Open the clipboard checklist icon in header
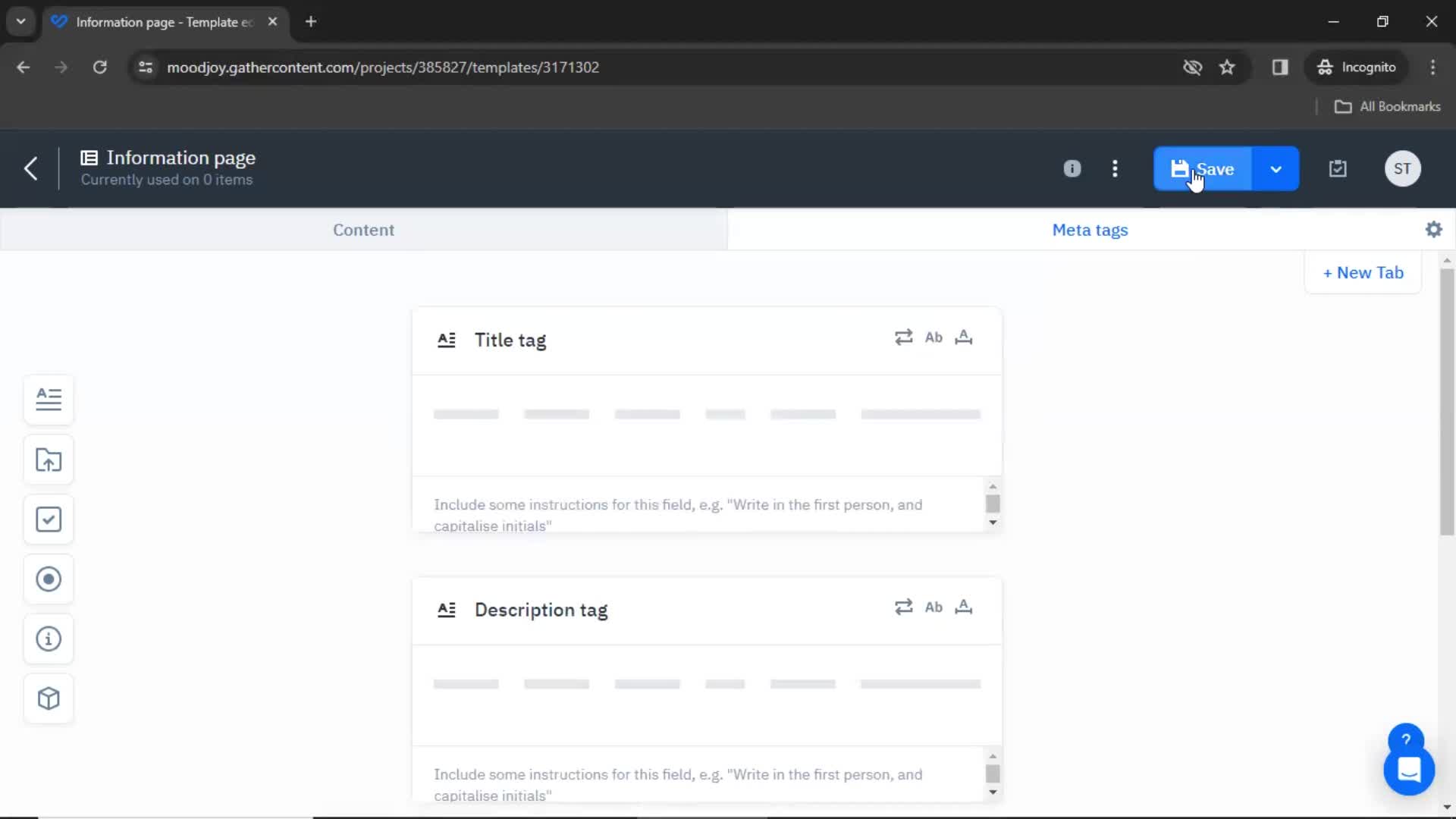The image size is (1456, 819). [1338, 168]
